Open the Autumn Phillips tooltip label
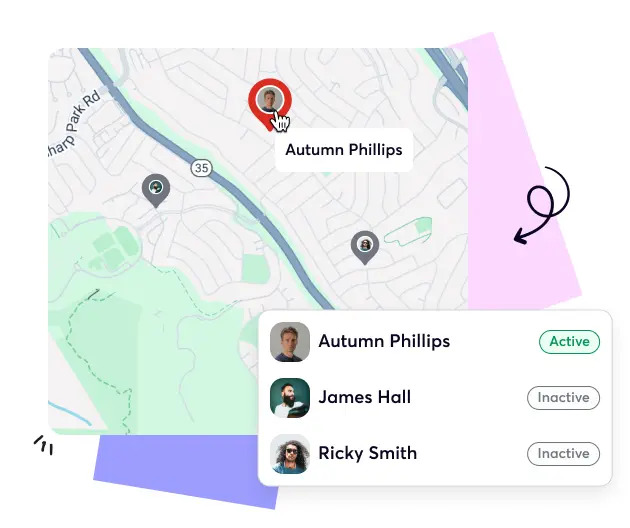The image size is (630, 528). tap(344, 150)
